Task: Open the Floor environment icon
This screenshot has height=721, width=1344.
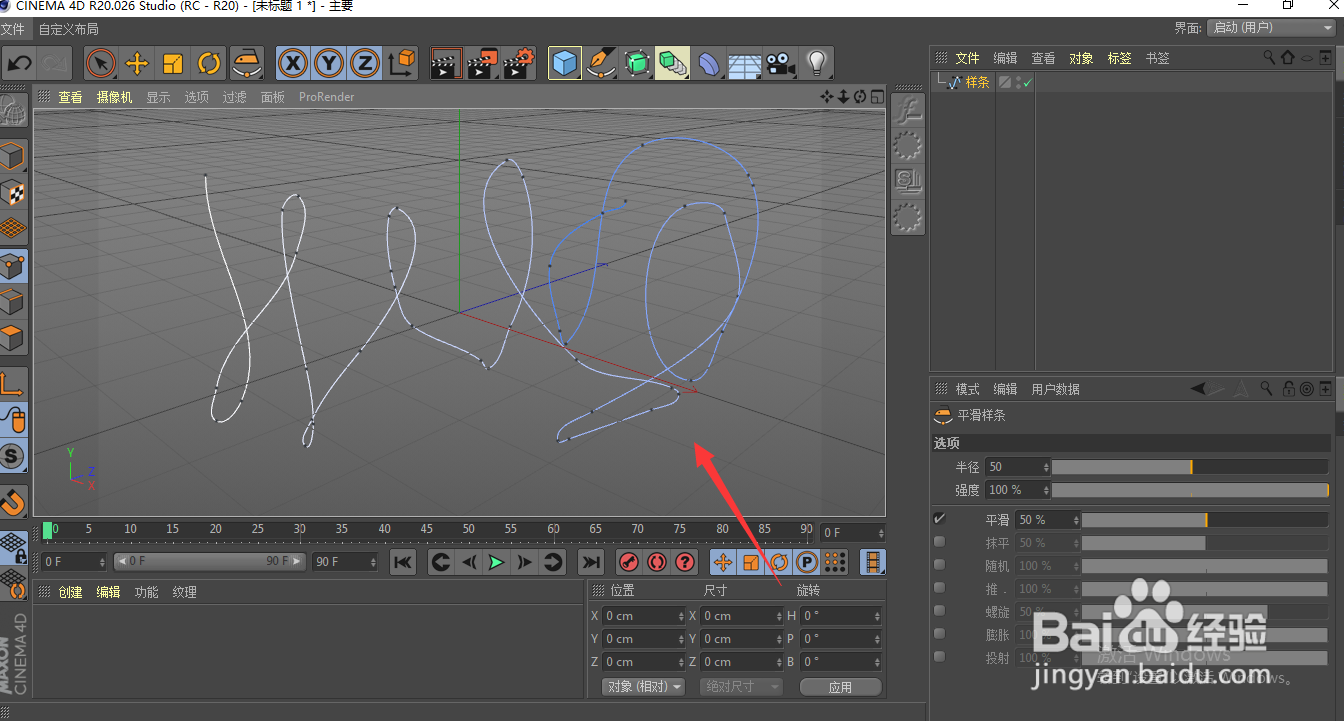Action: (x=745, y=64)
